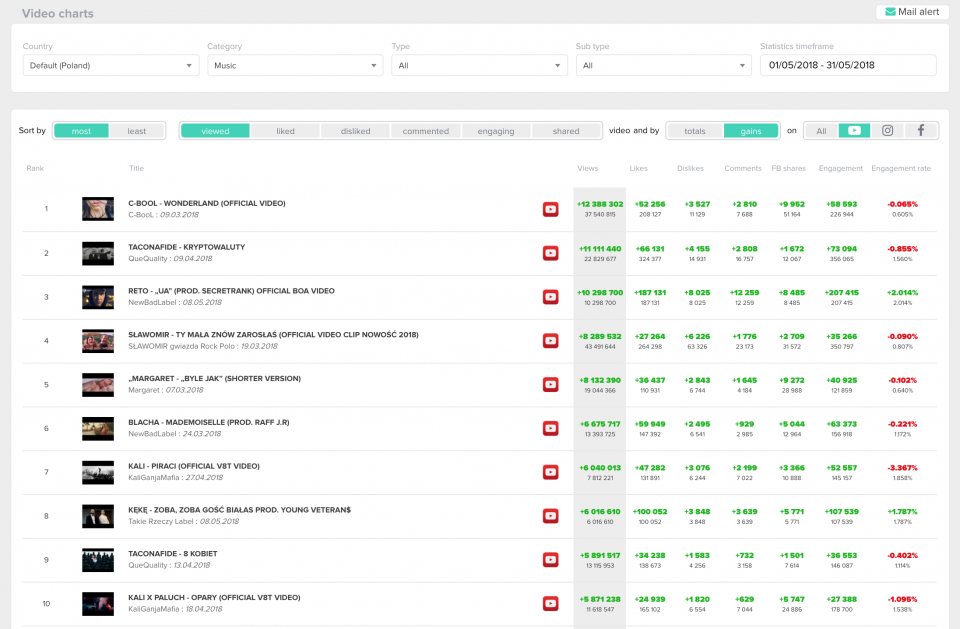Image resolution: width=960 pixels, height=629 pixels.
Task: Open YouTube icon for Kękę Zoba row
Action: [550, 516]
